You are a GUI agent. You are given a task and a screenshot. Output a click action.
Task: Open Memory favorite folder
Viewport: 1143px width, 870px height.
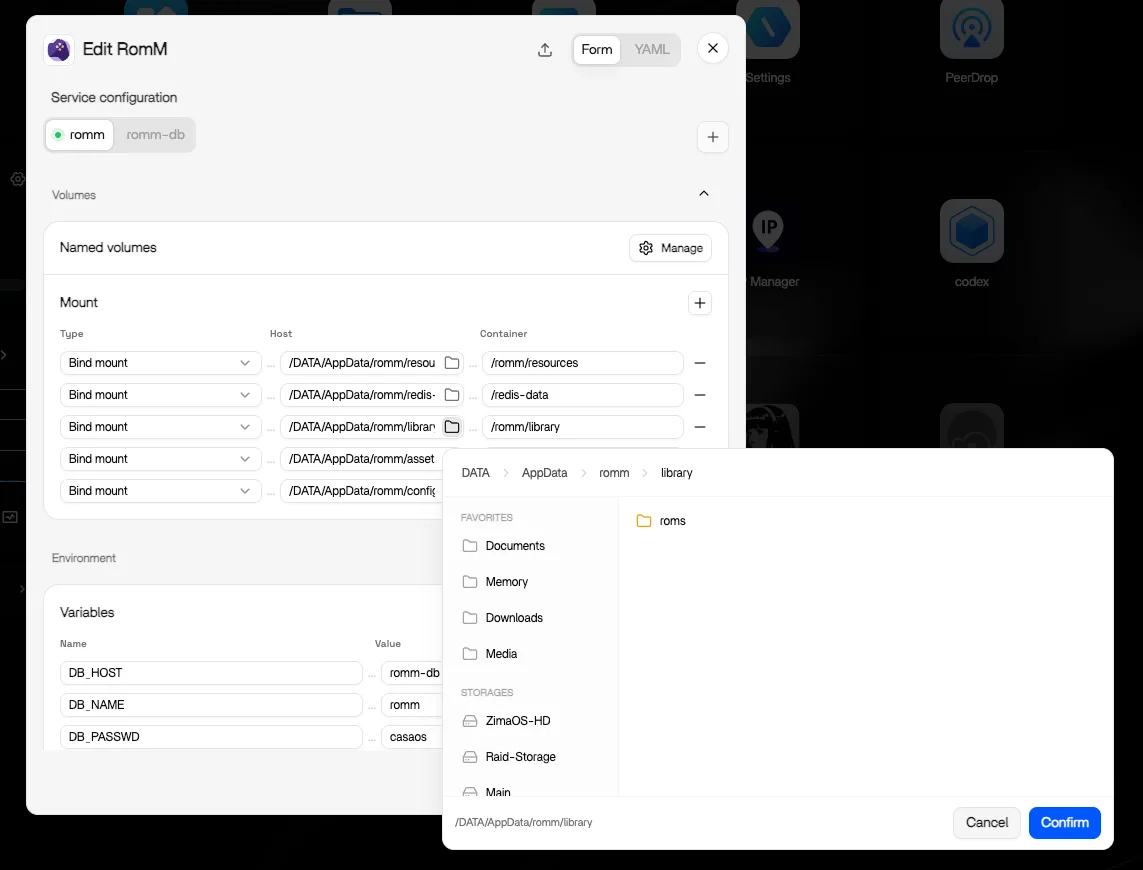496,582
